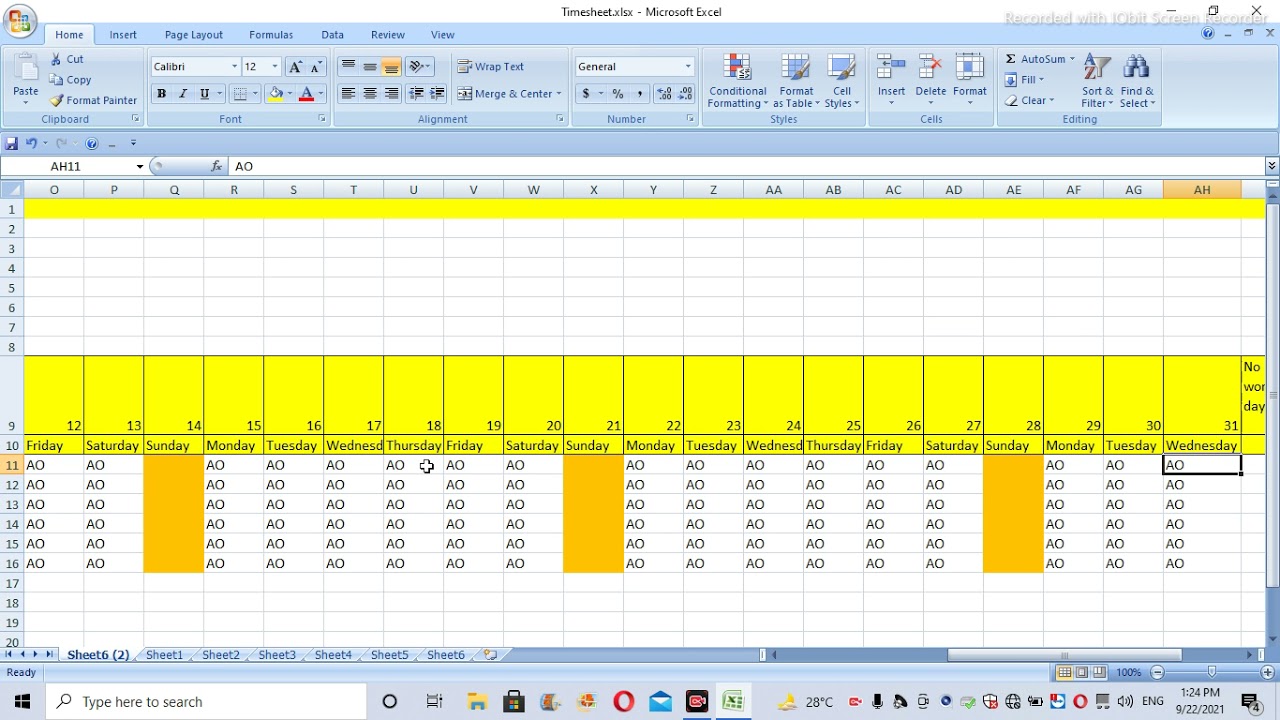
Task: Click the Copy button
Action: [70, 80]
